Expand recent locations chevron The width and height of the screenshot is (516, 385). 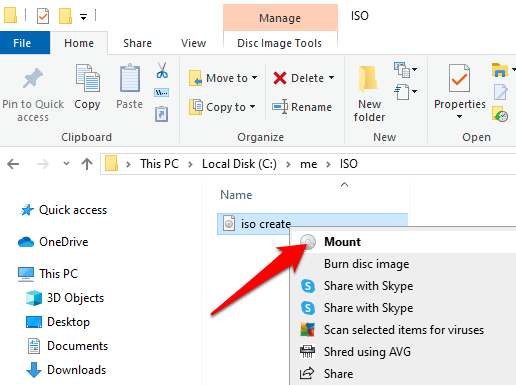(x=66, y=164)
